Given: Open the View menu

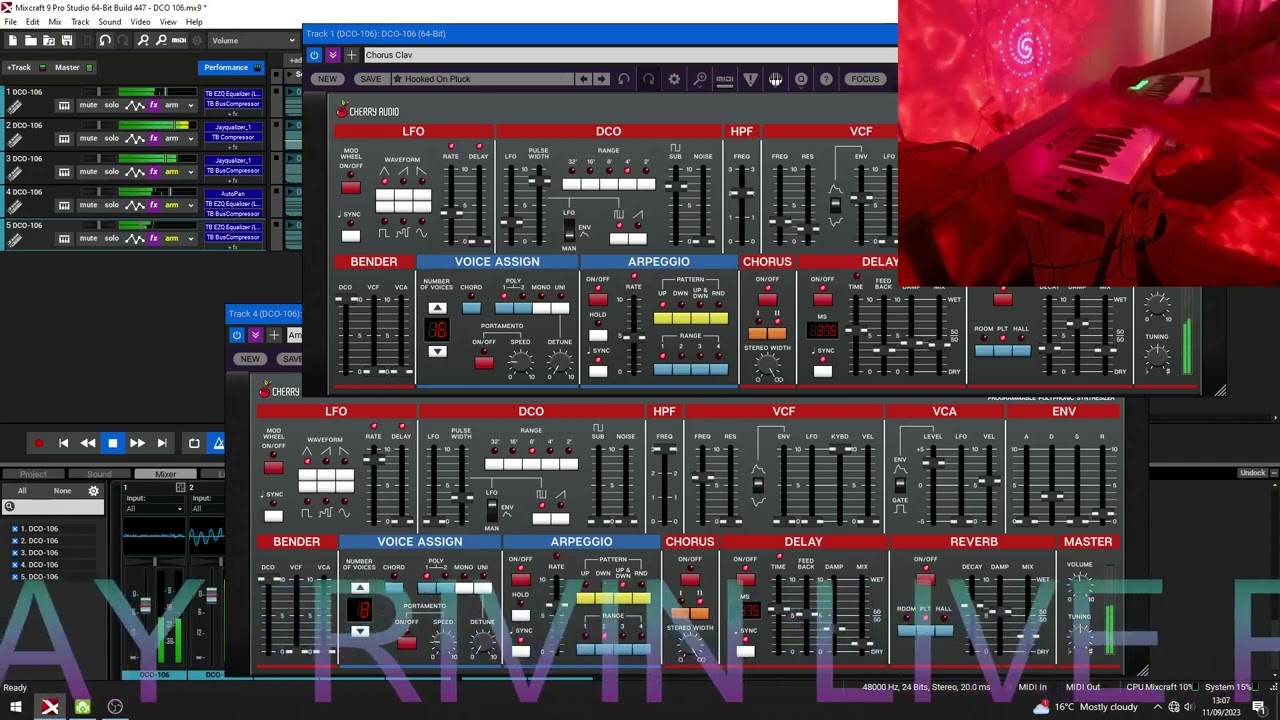Looking at the screenshot, I should click(x=168, y=22).
